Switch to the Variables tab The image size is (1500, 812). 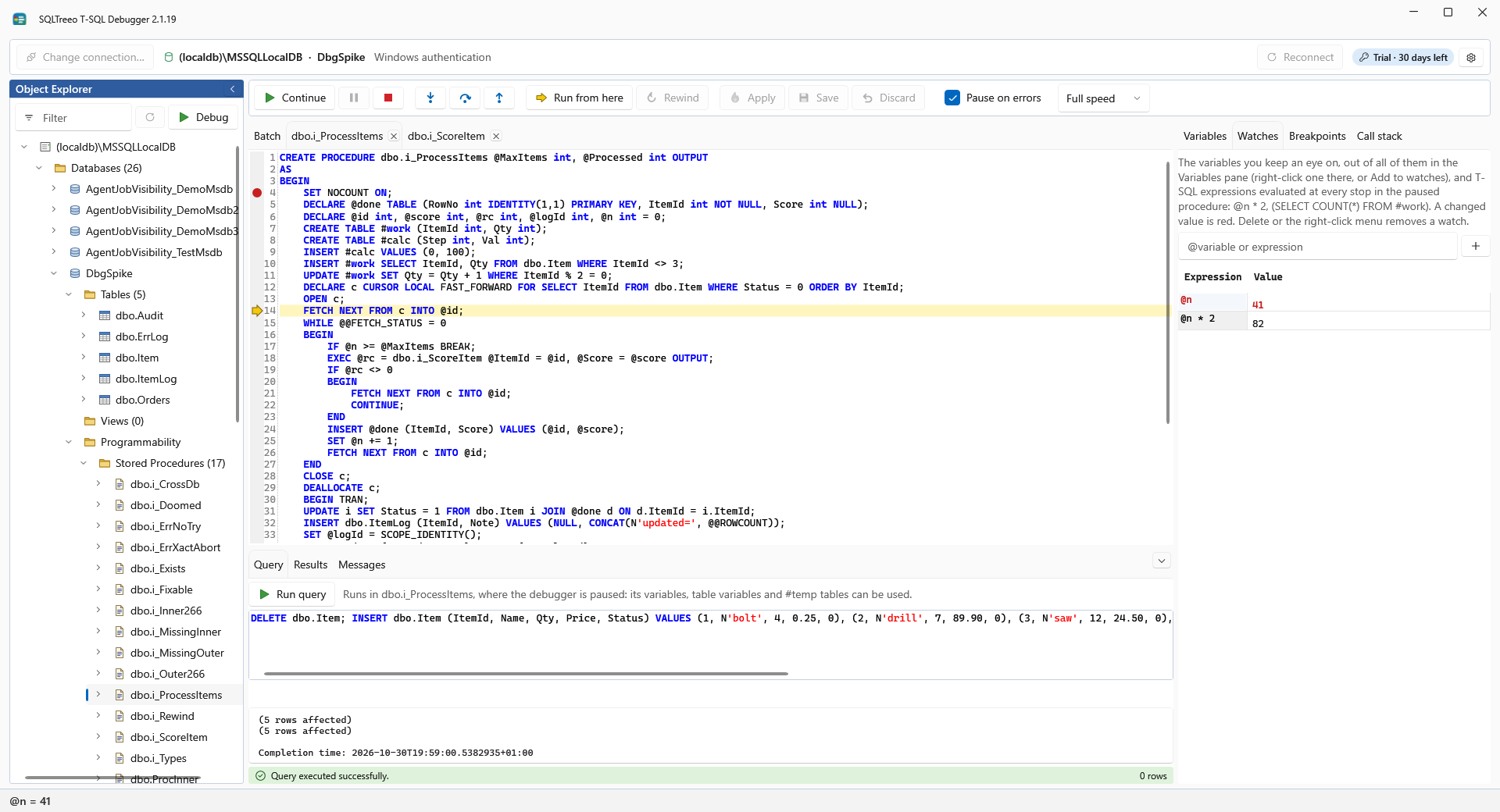(x=1205, y=136)
